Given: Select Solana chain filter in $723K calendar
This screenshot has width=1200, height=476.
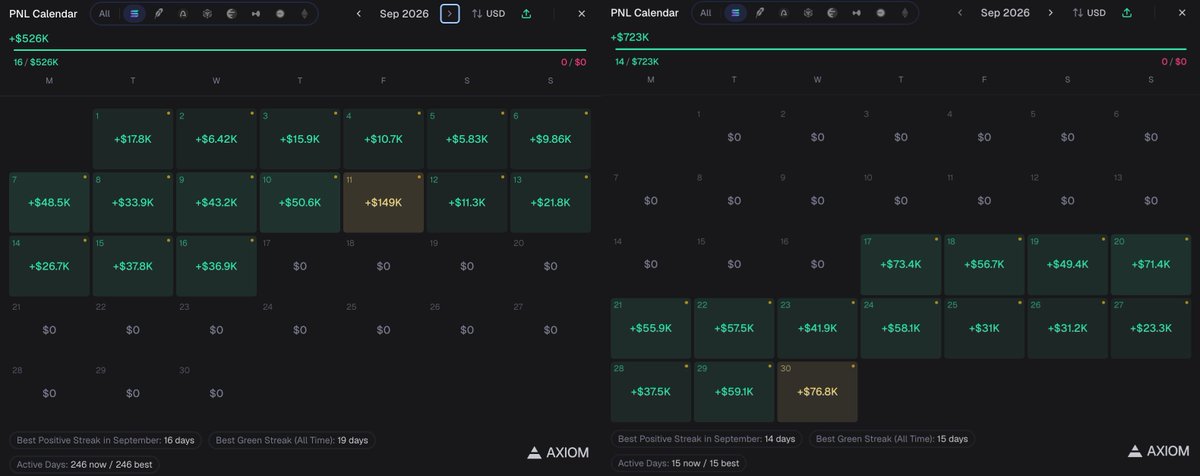Looking at the screenshot, I should point(736,13).
